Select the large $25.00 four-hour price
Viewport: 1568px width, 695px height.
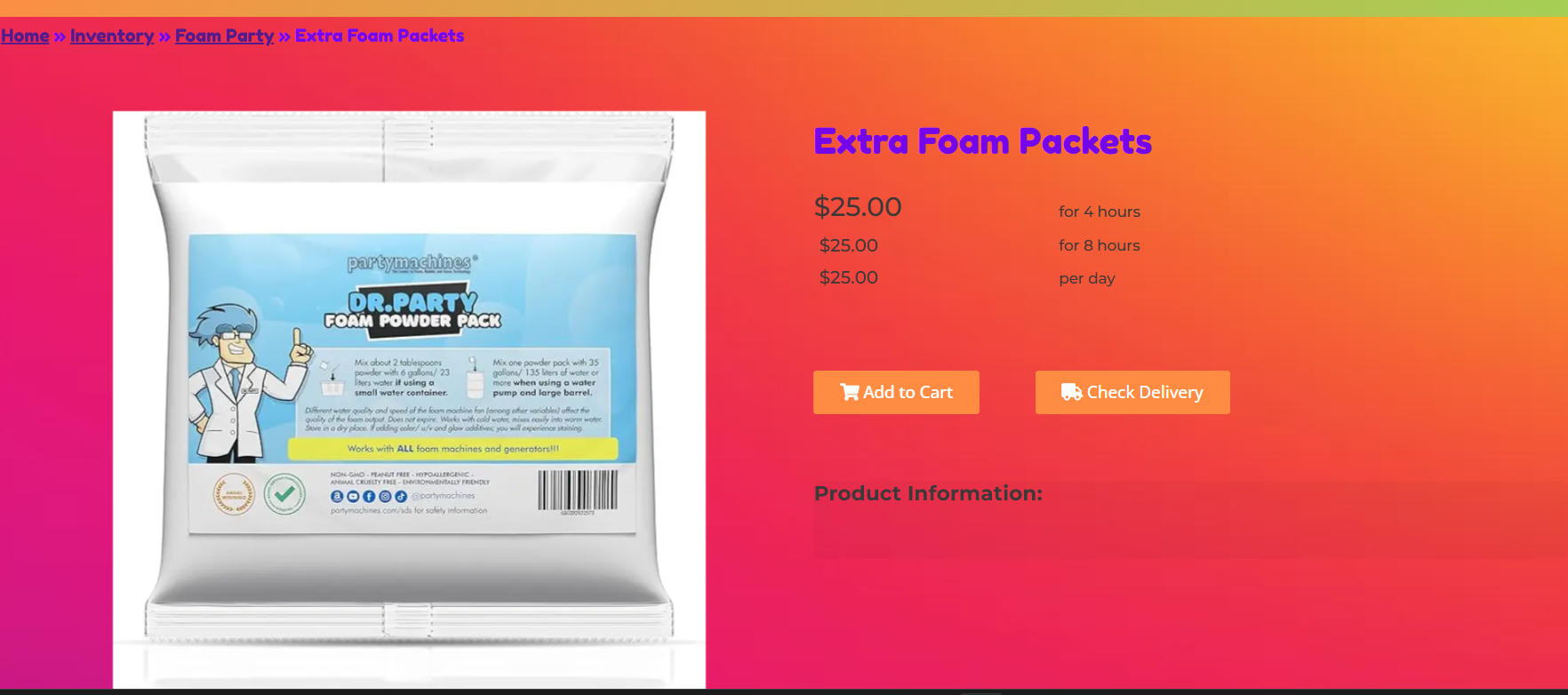click(858, 206)
